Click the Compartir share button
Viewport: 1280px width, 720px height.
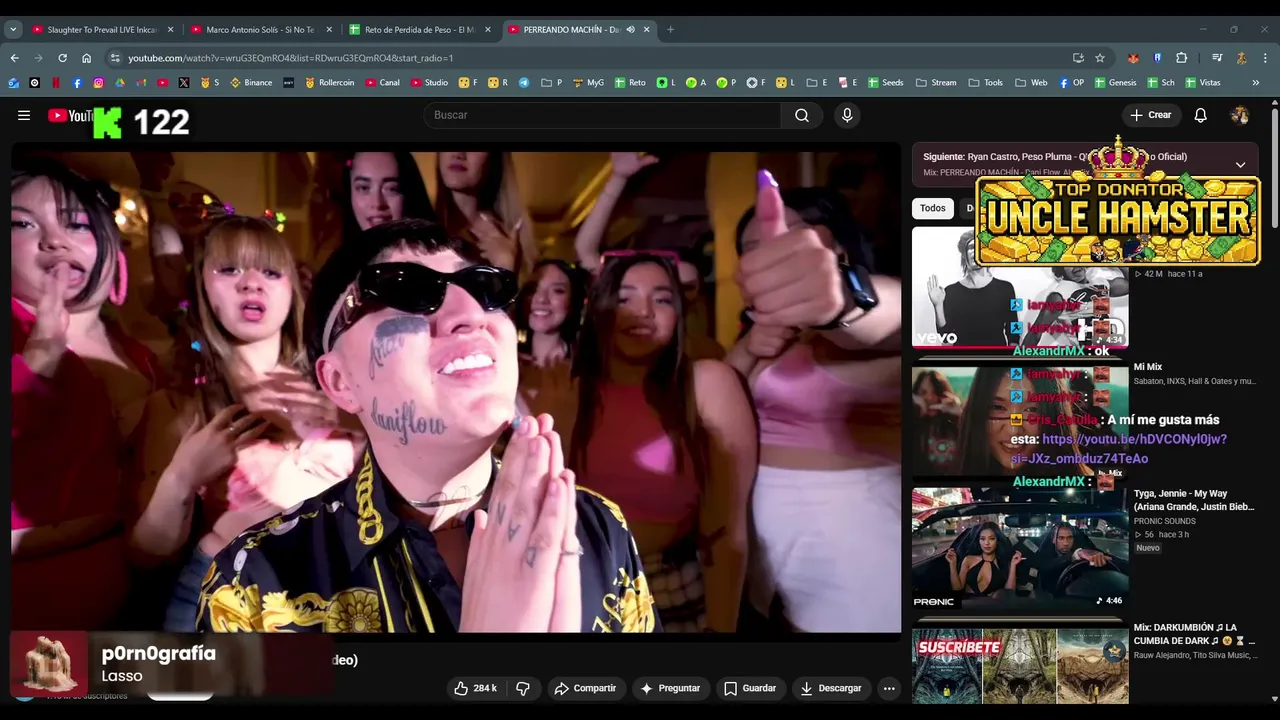point(585,688)
